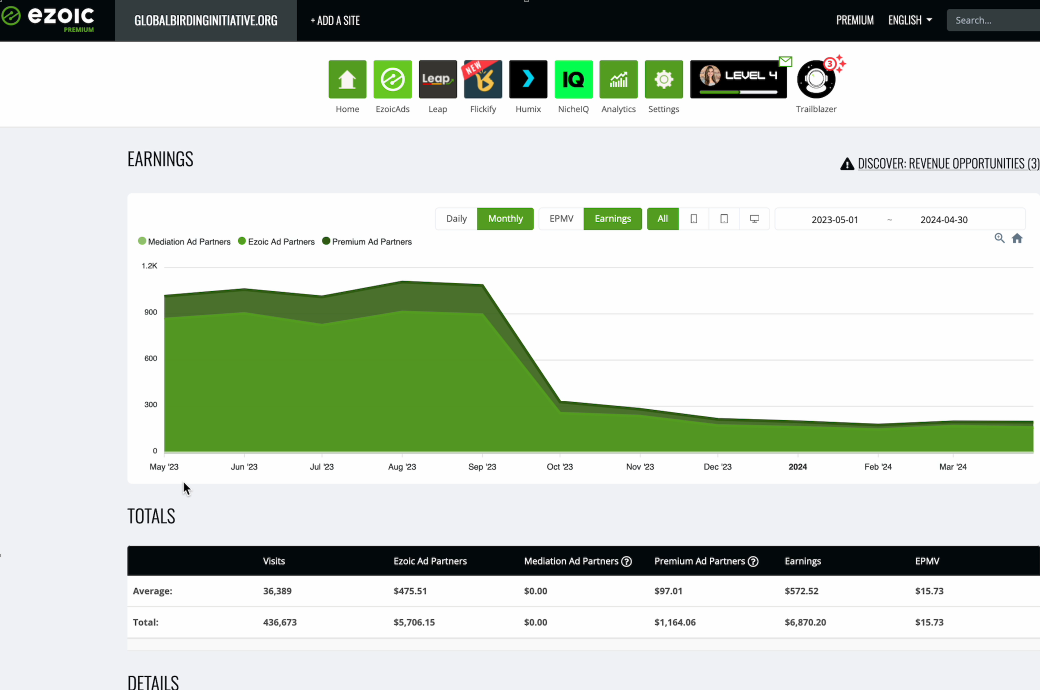
Task: Click the Ezoic Premium logo
Action: point(48,18)
